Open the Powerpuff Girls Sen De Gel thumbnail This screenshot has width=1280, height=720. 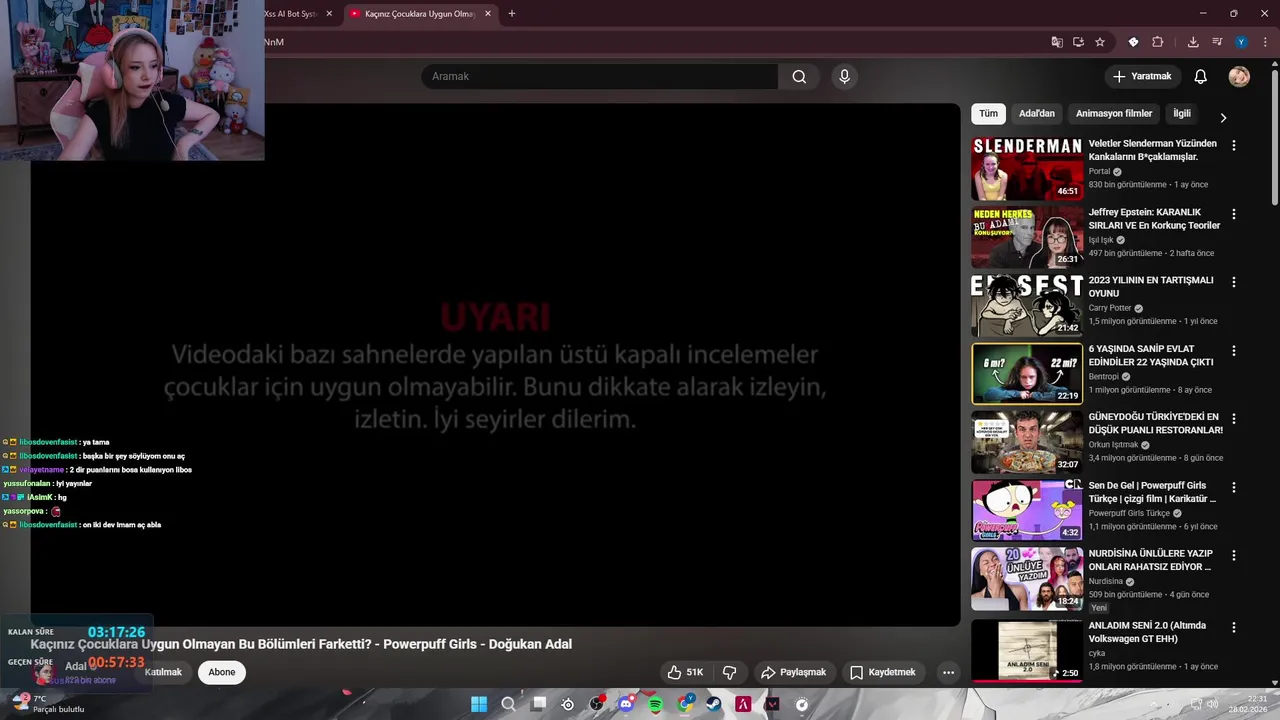coord(1027,510)
